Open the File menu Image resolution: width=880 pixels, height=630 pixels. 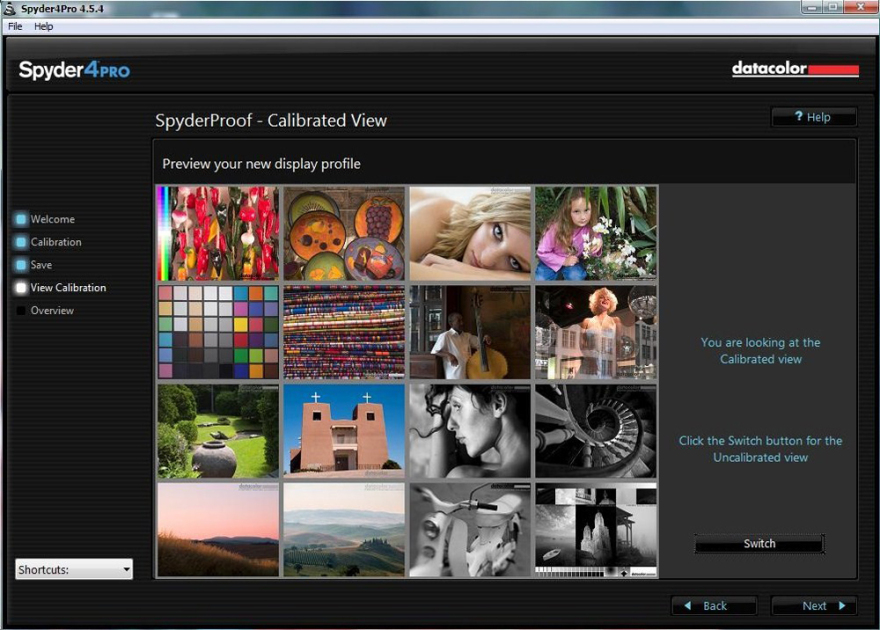pyautogui.click(x=15, y=26)
